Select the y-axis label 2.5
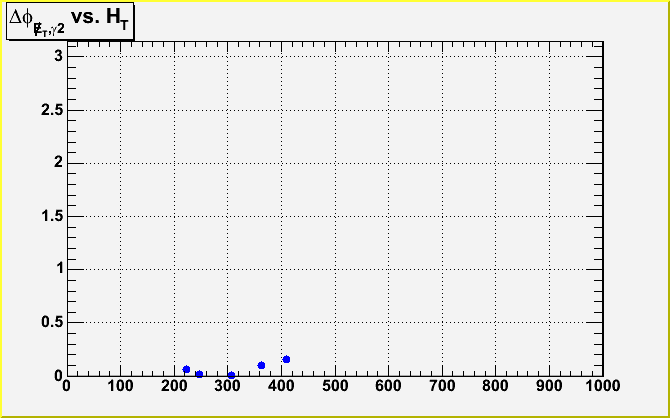The image size is (670, 418). (x=52, y=109)
